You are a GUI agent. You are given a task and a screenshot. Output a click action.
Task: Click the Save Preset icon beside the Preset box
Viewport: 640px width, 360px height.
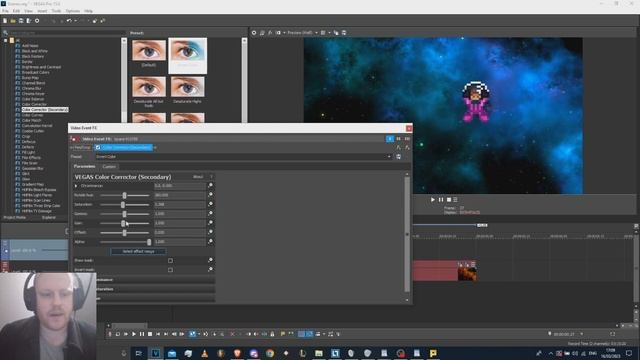(398, 157)
